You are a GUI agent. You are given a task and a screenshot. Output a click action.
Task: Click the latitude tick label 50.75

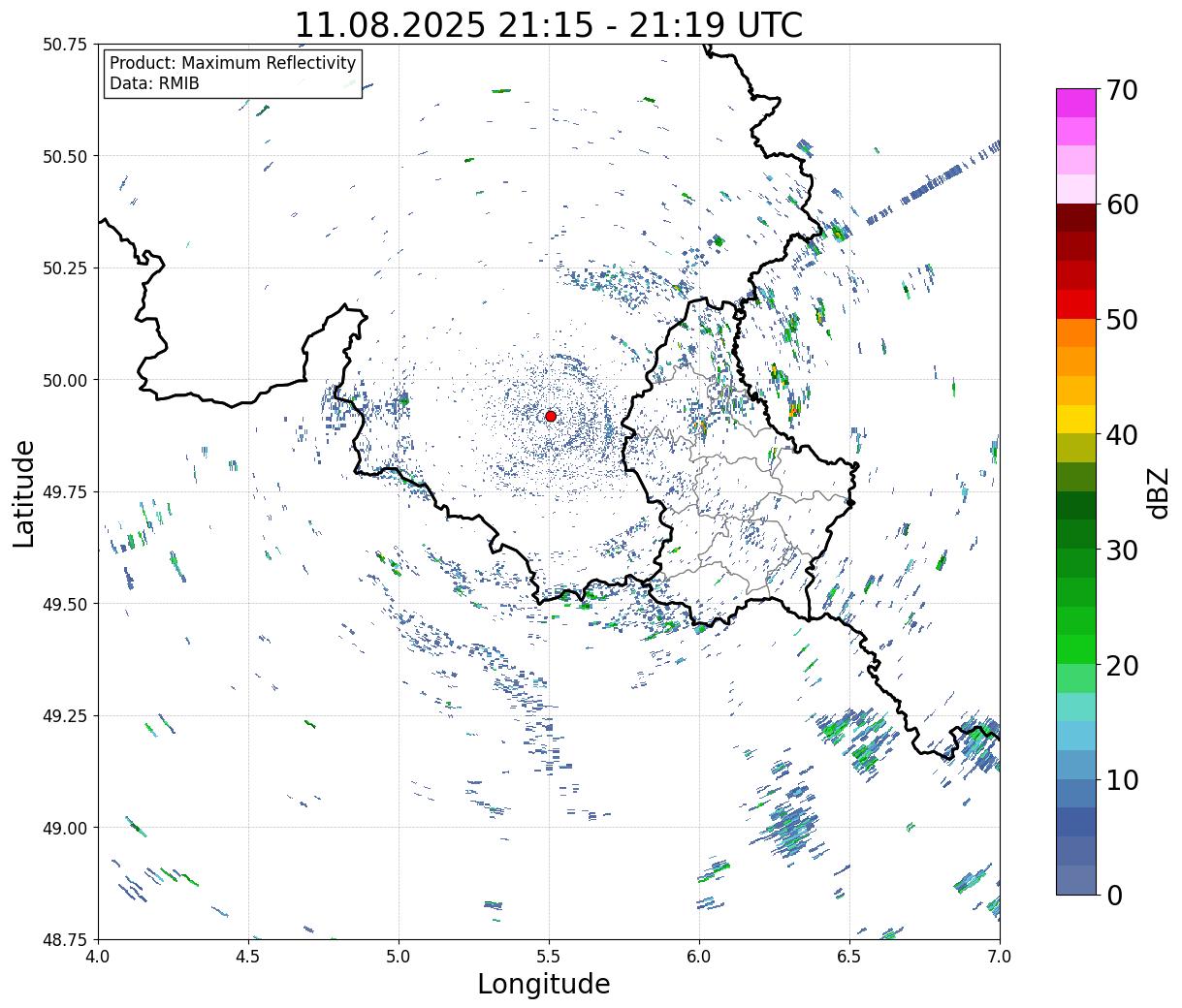[x=65, y=45]
